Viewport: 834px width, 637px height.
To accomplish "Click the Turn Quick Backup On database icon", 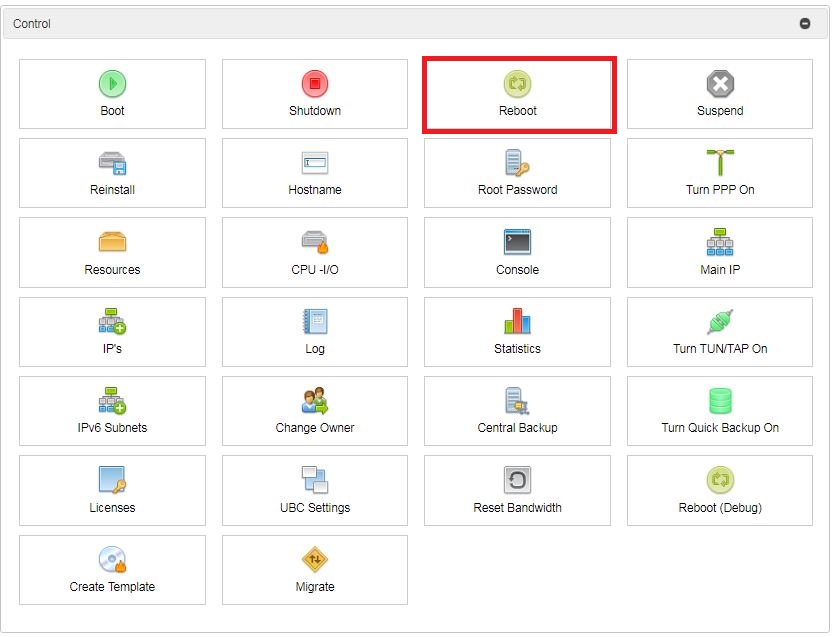I will point(720,400).
